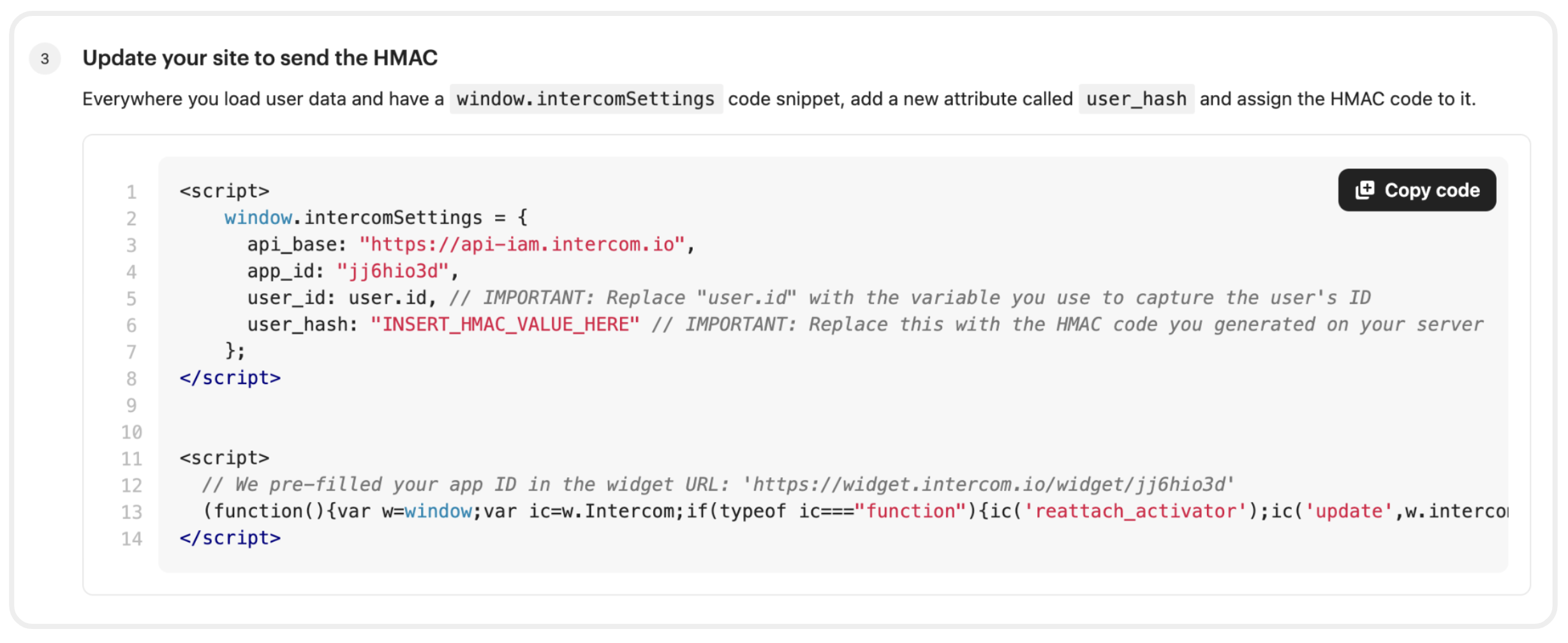Viewport: 1568px width, 643px height.
Task: Click the opening <script> tag on line 11
Action: (x=225, y=458)
